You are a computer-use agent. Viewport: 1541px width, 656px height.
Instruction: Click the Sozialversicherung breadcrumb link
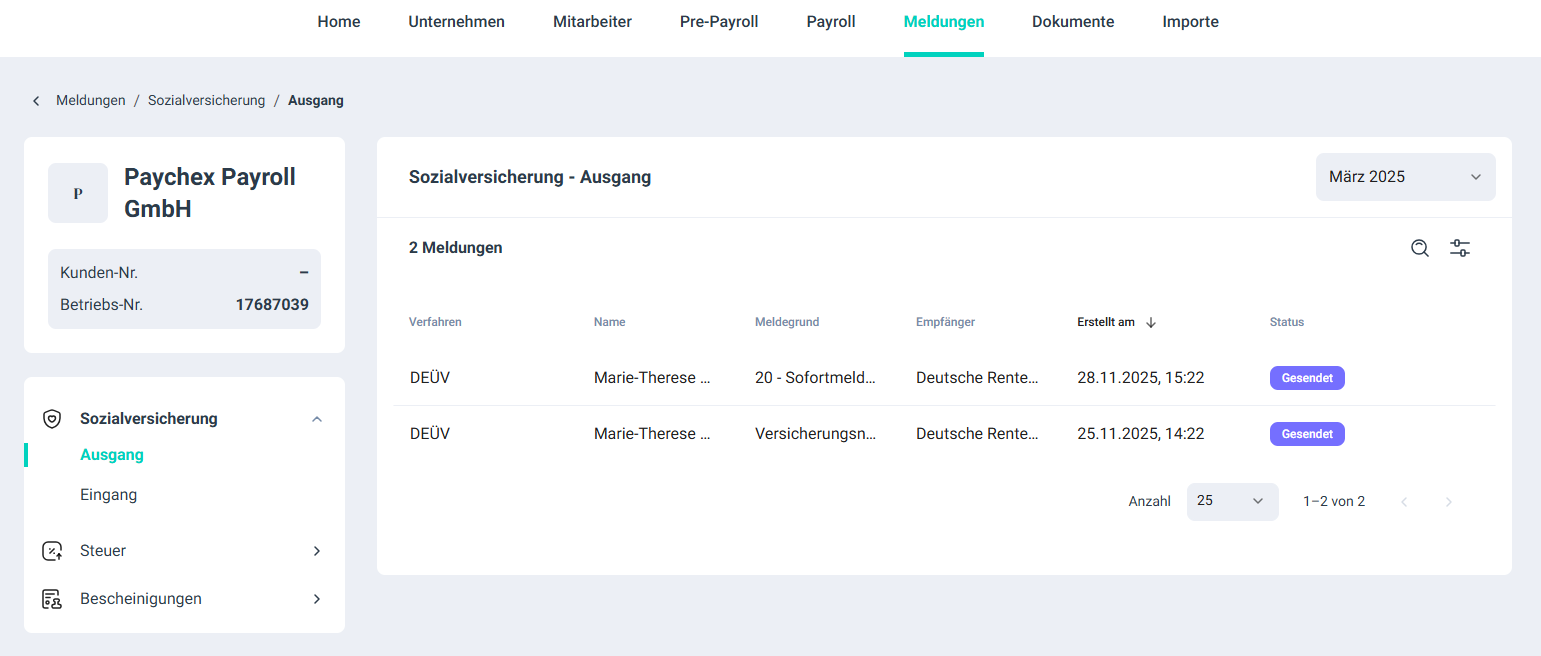[x=206, y=101]
